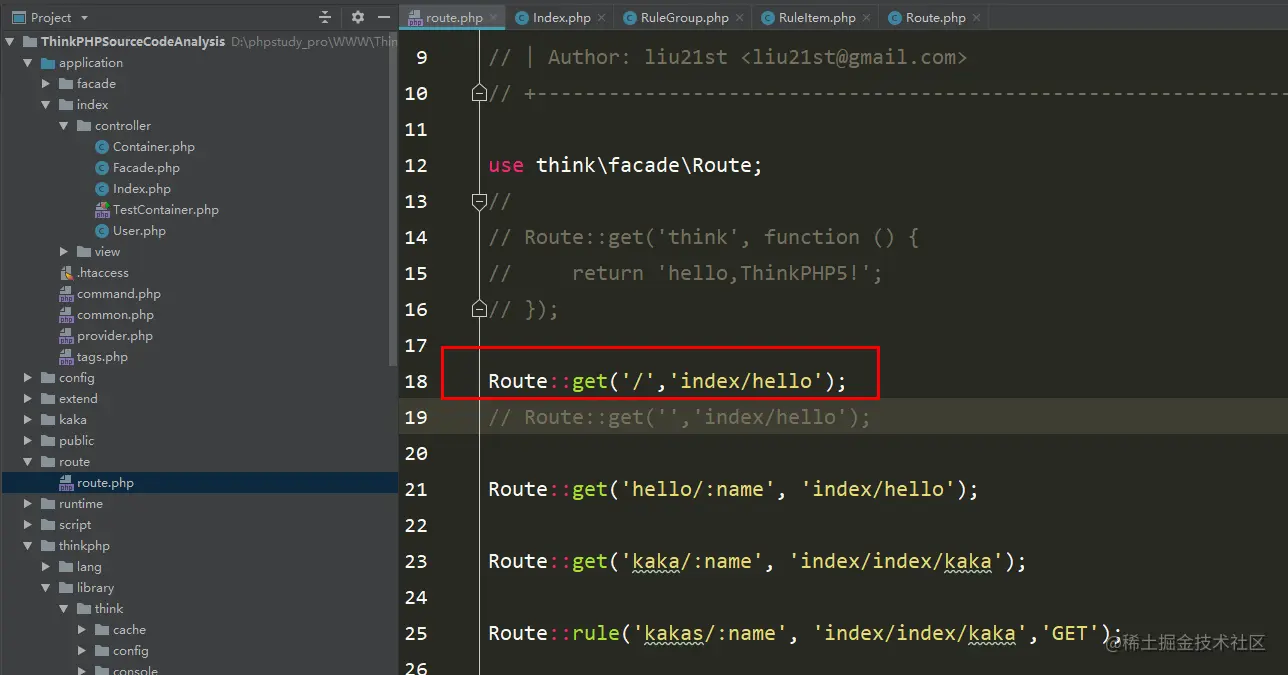This screenshot has height=675, width=1288.
Task: Collapse the think folder arrow under library
Action: point(64,609)
